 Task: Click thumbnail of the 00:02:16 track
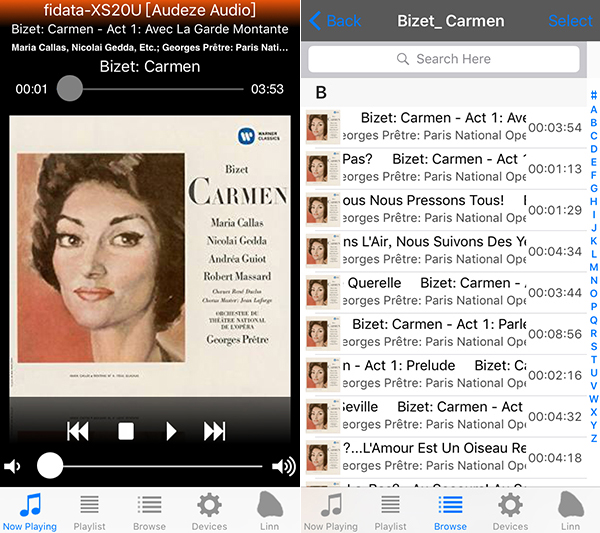pos(323,375)
